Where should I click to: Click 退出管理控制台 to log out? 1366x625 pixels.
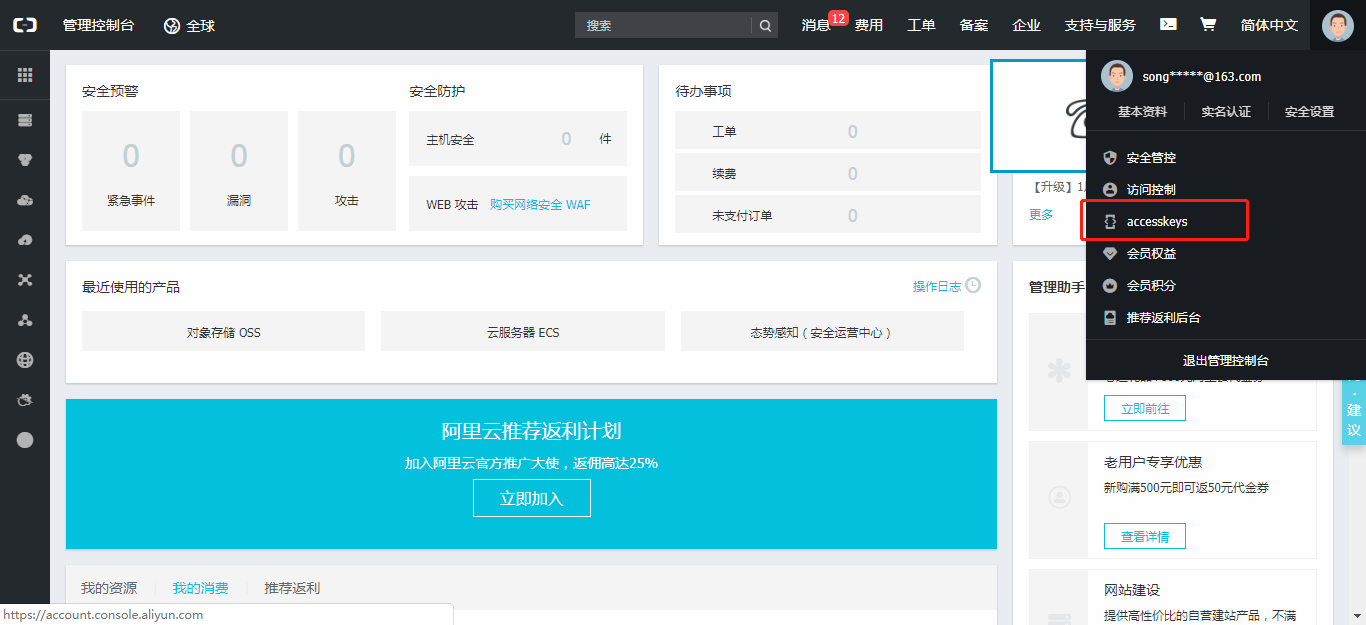(1226, 361)
